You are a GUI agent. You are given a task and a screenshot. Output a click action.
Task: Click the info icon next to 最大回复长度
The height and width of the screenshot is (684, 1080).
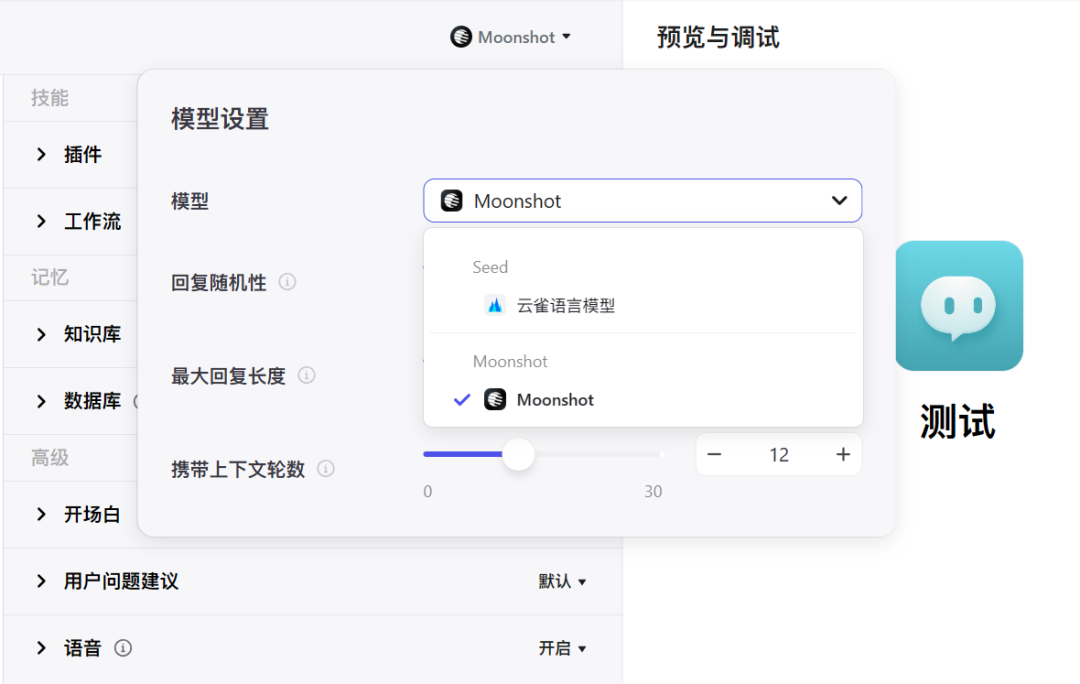click(x=307, y=375)
